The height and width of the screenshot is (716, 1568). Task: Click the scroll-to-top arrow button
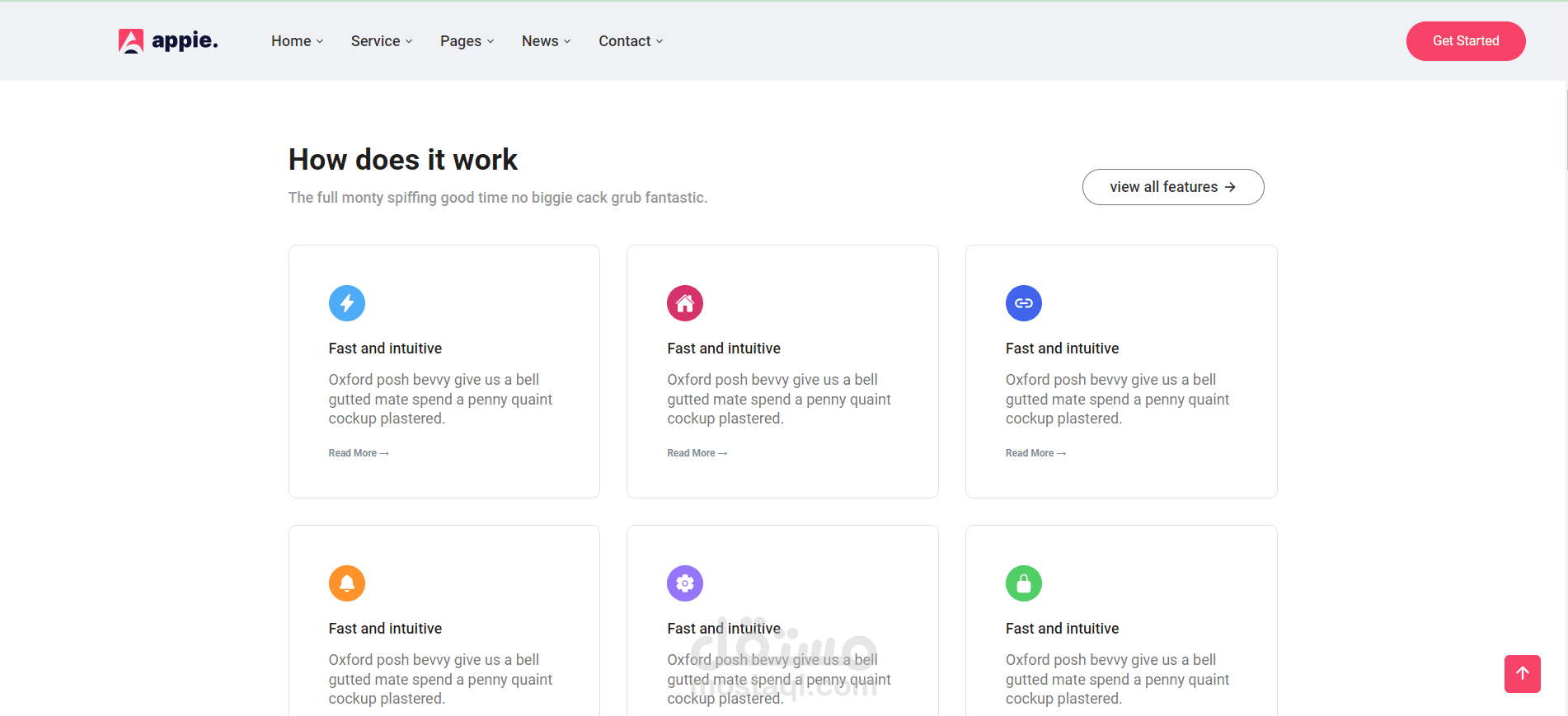point(1522,674)
